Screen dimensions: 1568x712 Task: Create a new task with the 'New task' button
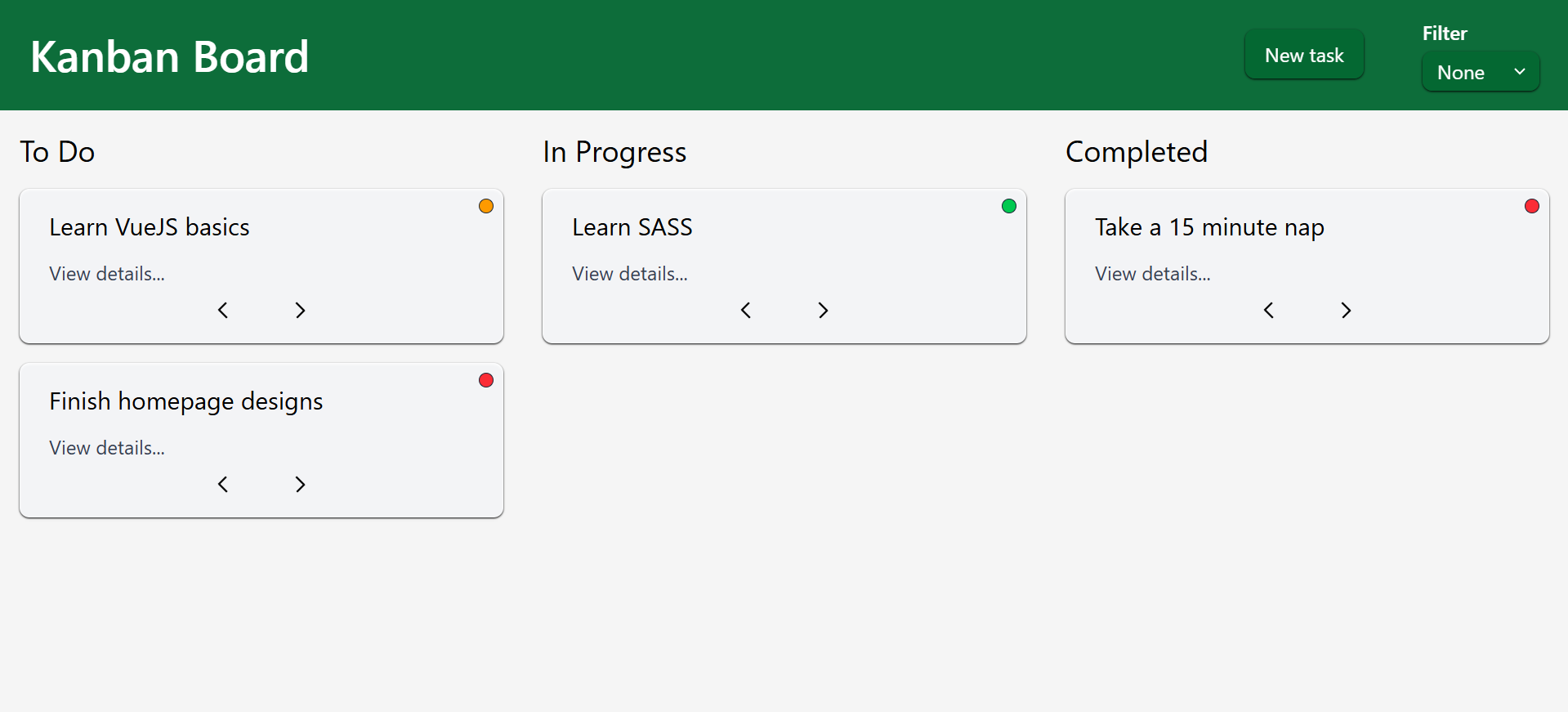[1303, 54]
